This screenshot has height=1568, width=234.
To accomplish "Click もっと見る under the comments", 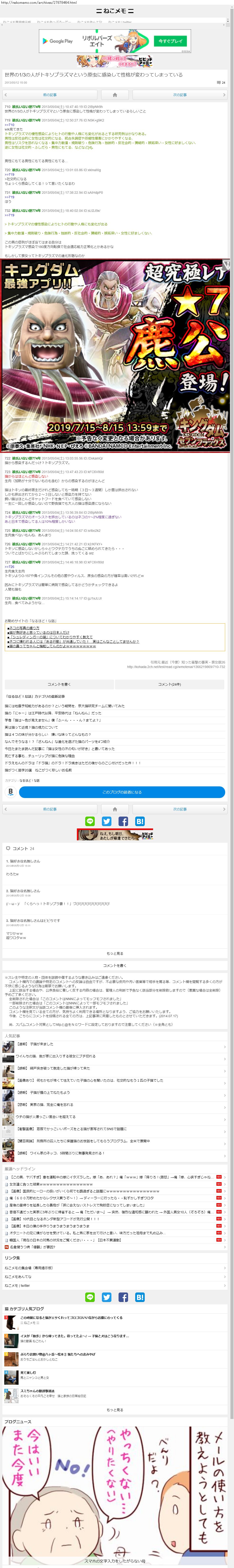I will click(x=115, y=954).
